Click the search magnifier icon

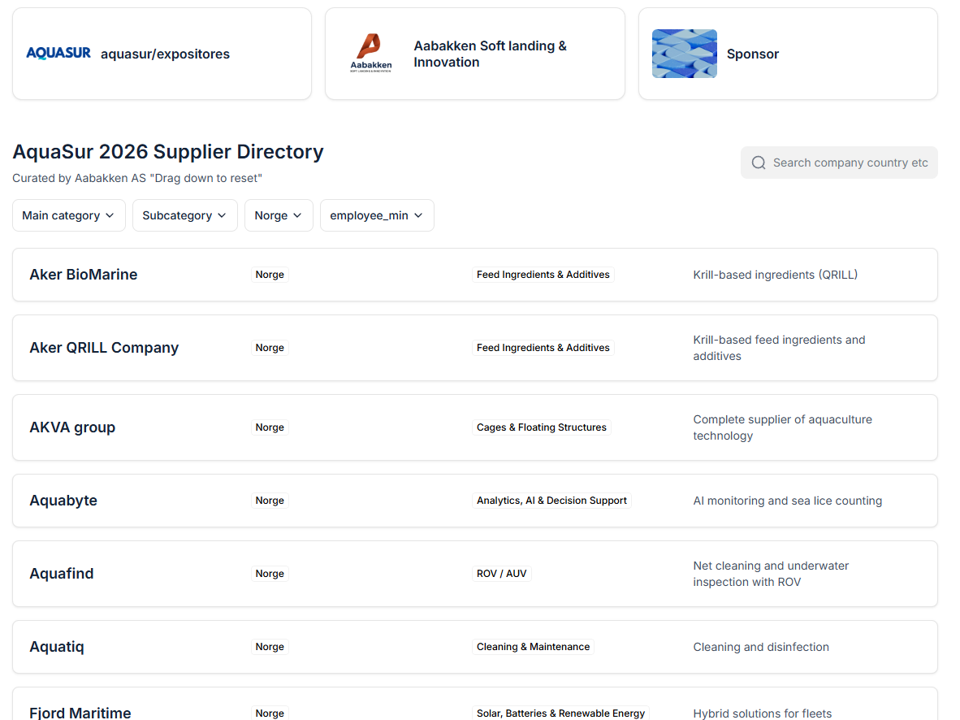759,163
